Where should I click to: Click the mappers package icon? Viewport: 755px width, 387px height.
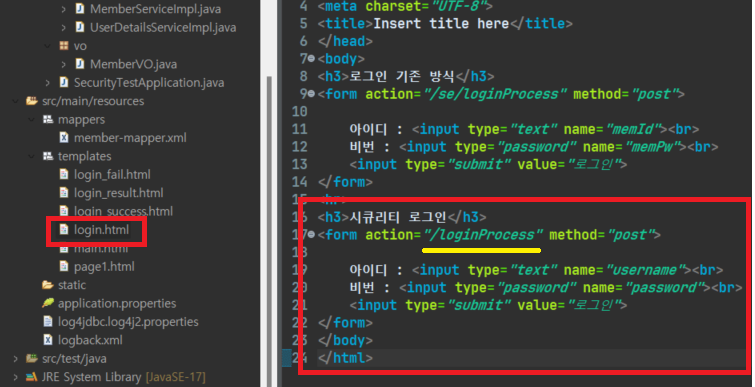[48, 119]
